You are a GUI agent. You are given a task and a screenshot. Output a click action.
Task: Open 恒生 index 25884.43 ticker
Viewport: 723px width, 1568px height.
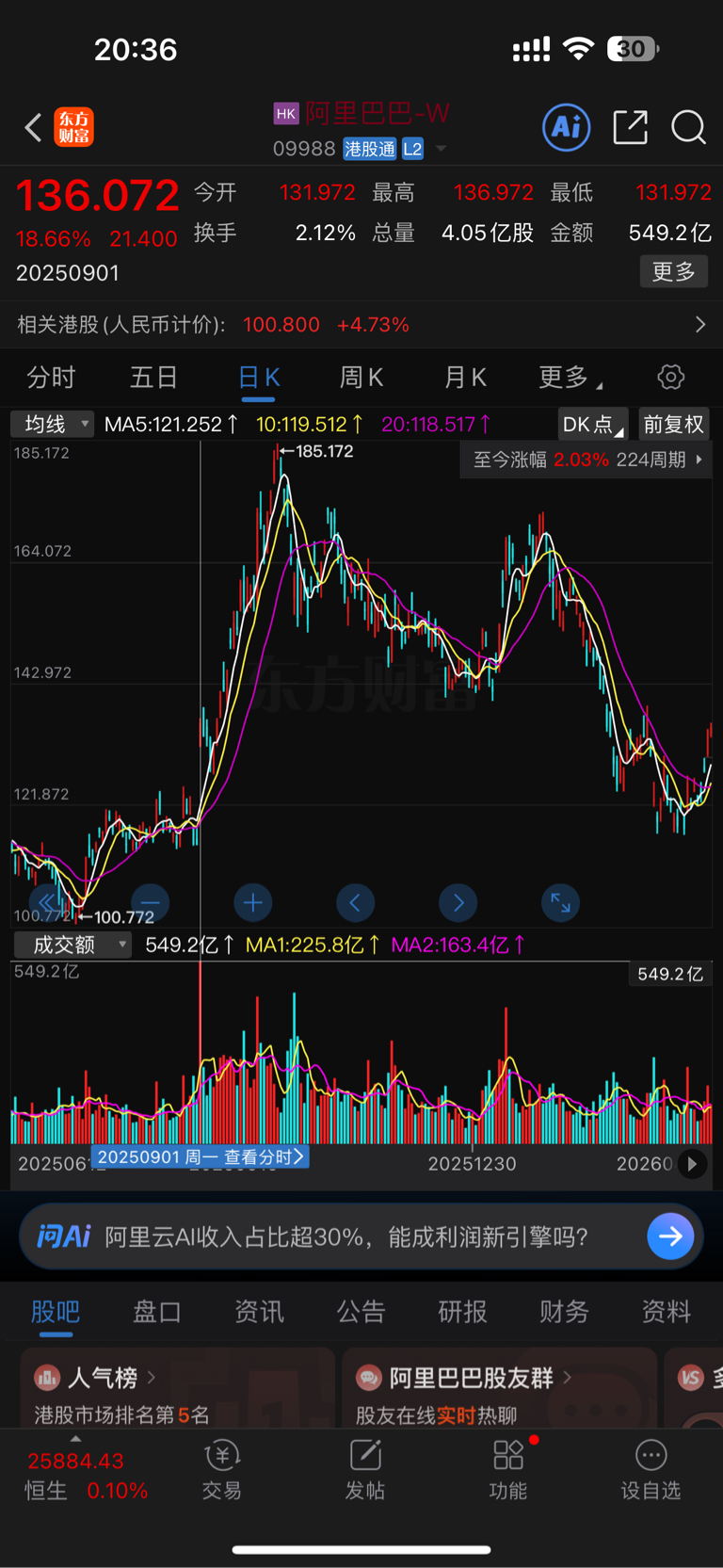point(76,1461)
